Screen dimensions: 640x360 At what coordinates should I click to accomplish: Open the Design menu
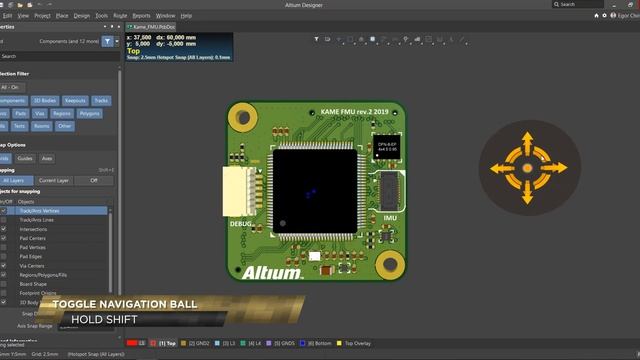[x=82, y=16]
